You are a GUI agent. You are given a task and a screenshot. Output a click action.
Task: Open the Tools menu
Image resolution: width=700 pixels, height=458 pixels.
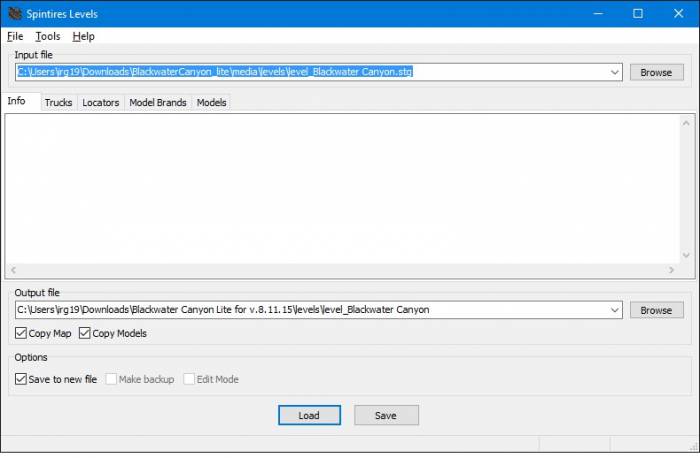(48, 37)
